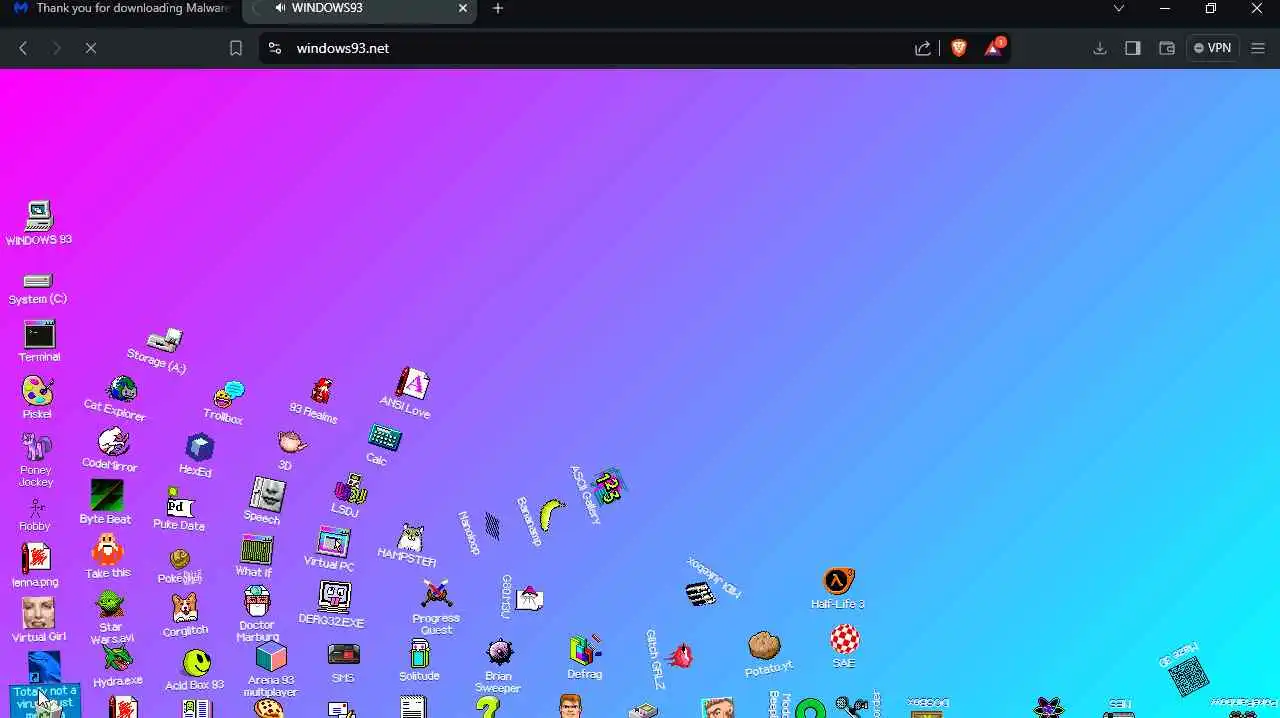
Task: Open the Bananamp banana icon
Action: pyautogui.click(x=550, y=515)
